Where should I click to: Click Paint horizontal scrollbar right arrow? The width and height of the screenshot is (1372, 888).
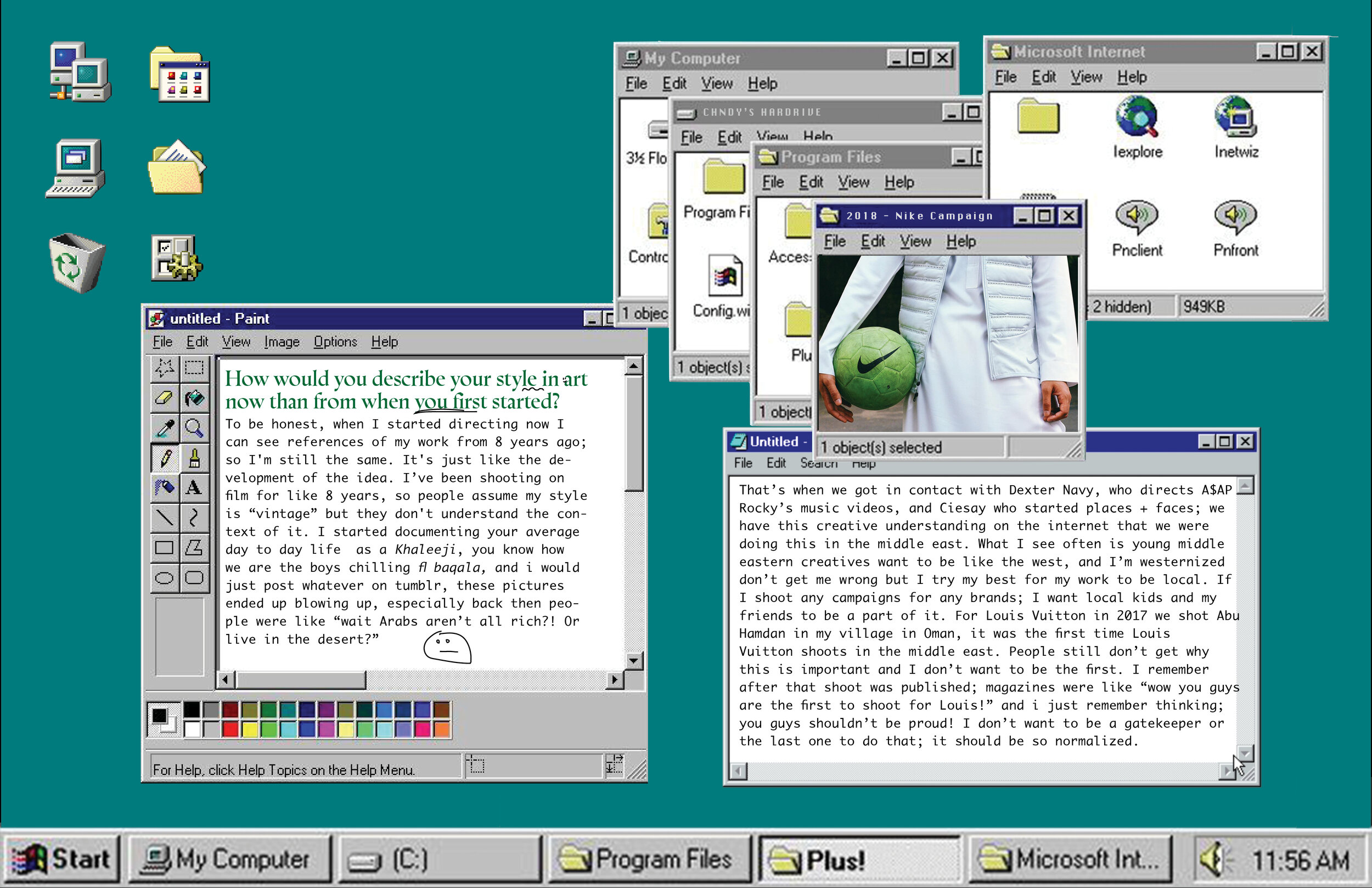(x=615, y=680)
